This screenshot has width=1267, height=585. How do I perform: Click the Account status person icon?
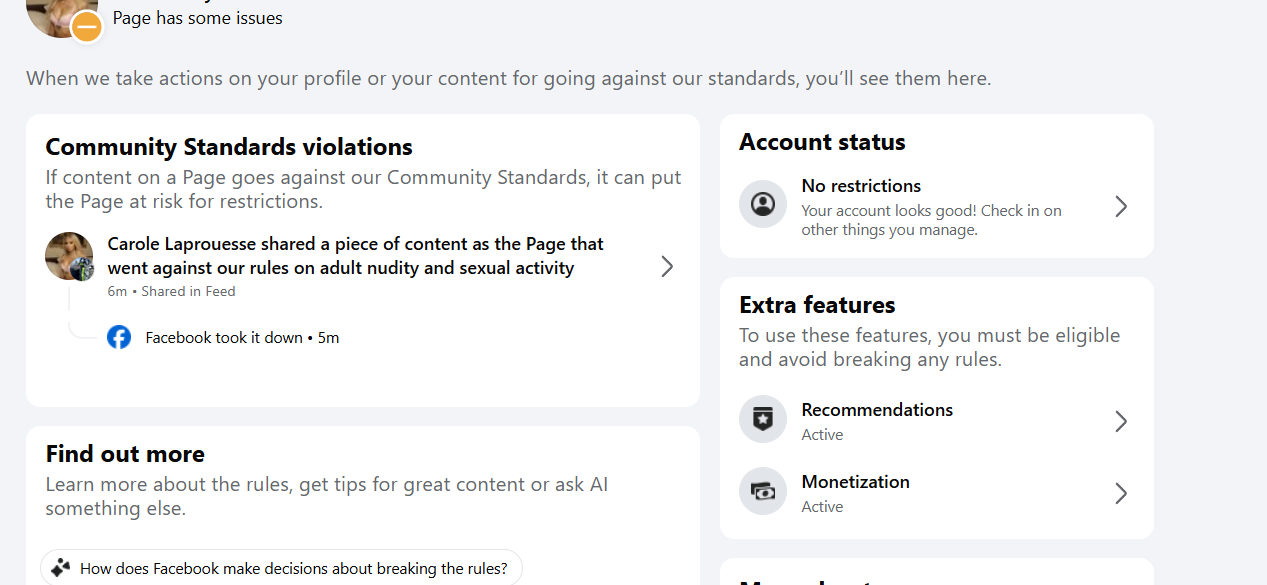click(x=763, y=205)
